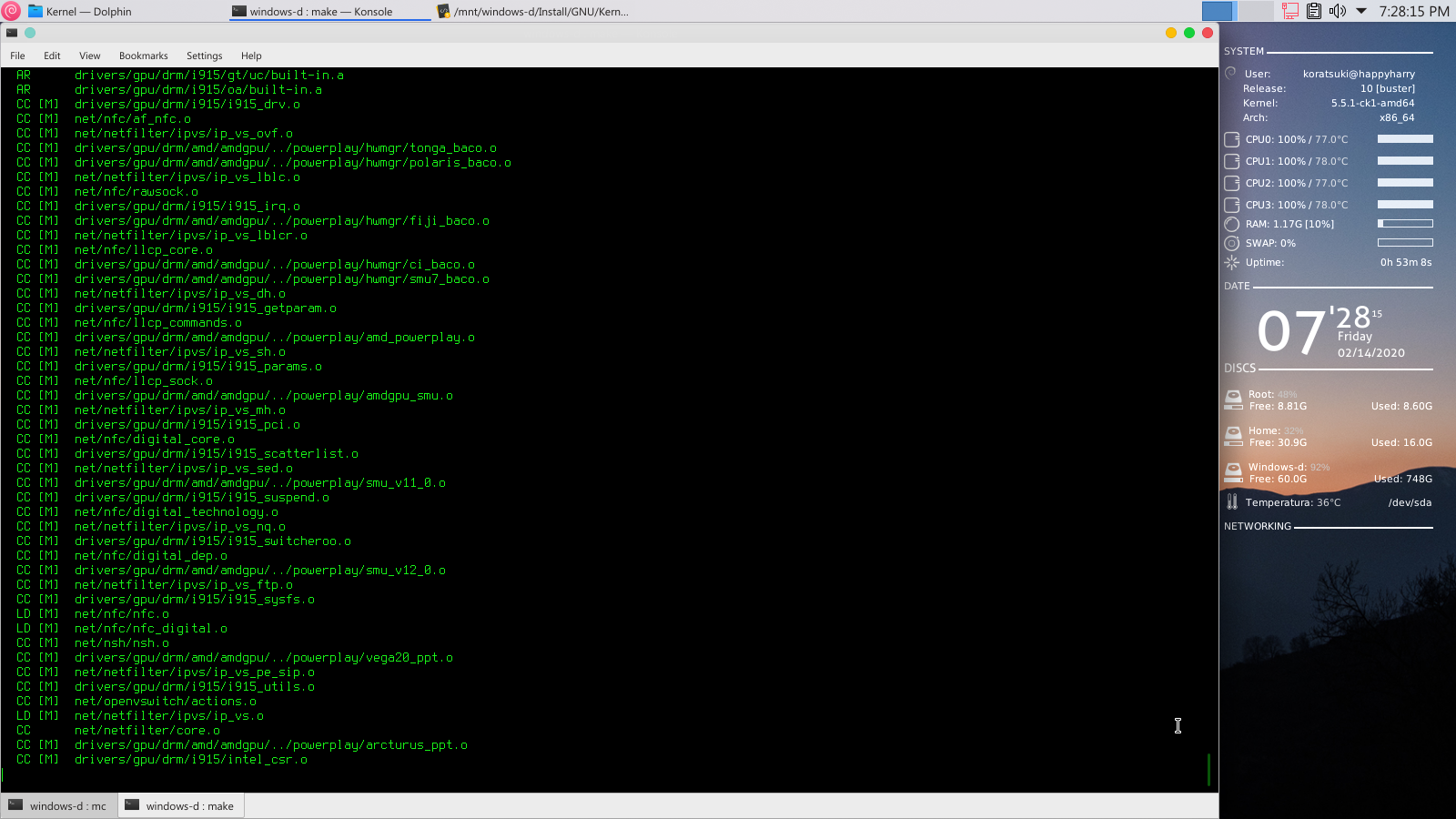Click the green maximize button of Konsole
The height and width of the screenshot is (819, 1456).
point(1189,33)
